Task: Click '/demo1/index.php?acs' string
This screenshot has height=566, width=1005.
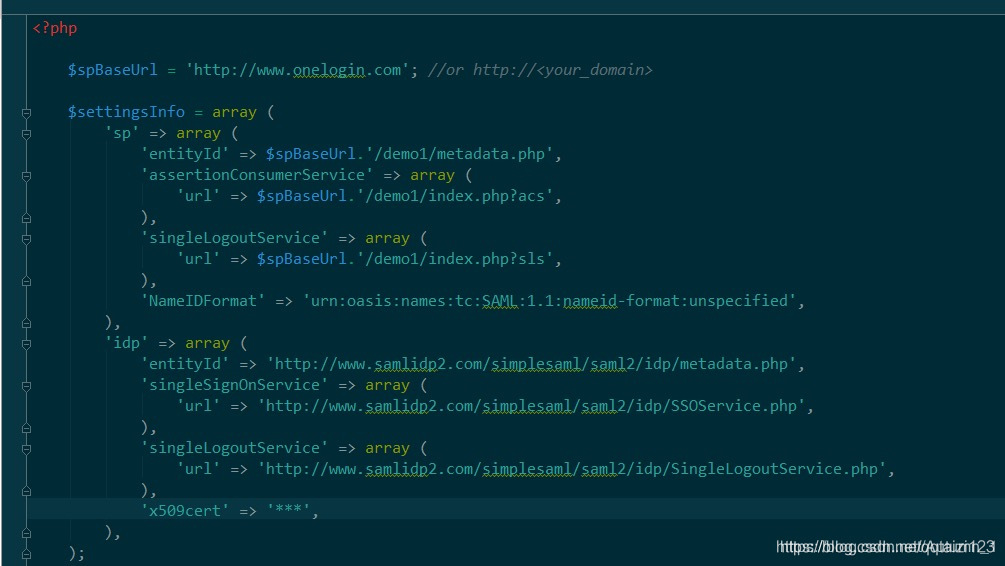Action: pyautogui.click(x=454, y=196)
